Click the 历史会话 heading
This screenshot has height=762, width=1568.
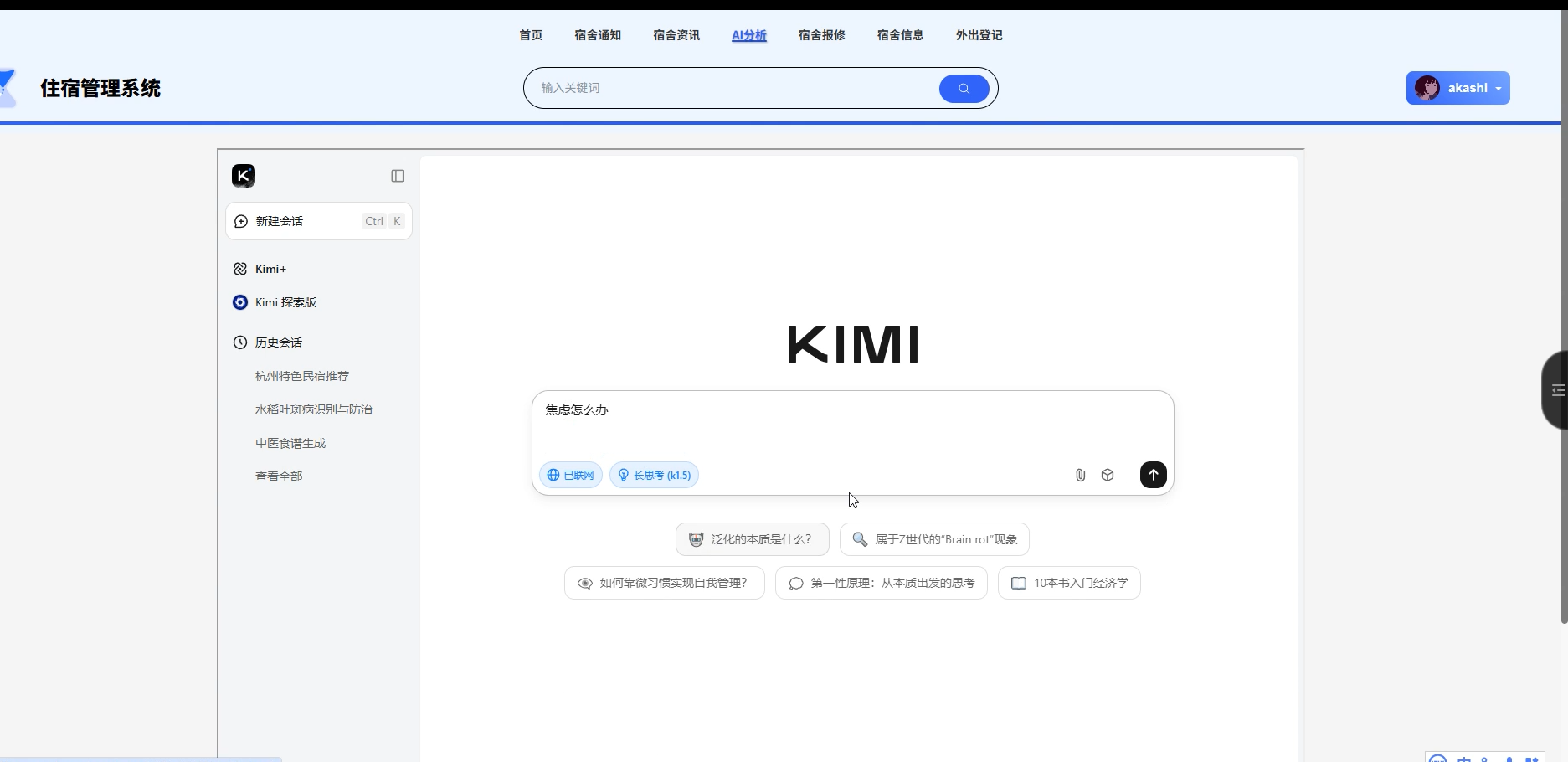click(x=279, y=342)
